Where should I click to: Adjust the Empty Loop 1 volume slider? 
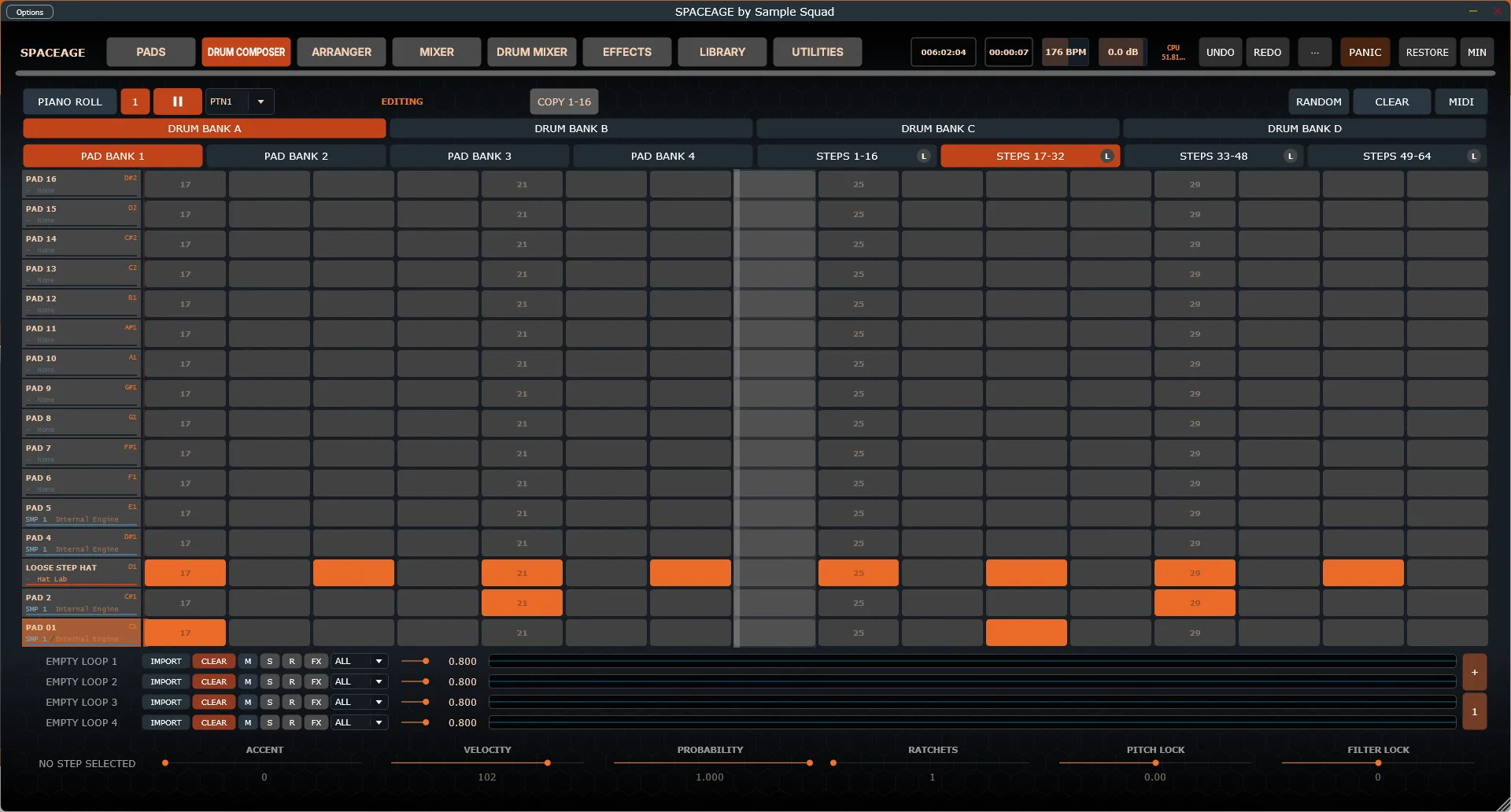pyautogui.click(x=415, y=662)
